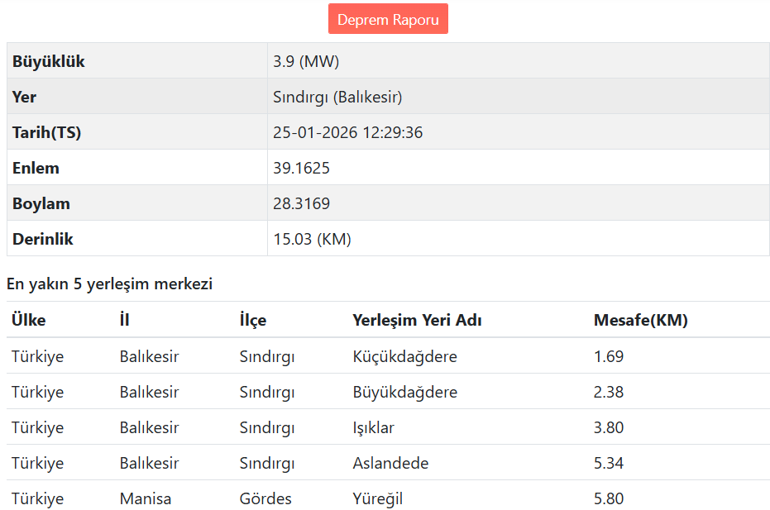Image resolution: width=770 pixels, height=510 pixels.
Task: Select the depth value 15.03 (KM)
Action: pos(312,239)
